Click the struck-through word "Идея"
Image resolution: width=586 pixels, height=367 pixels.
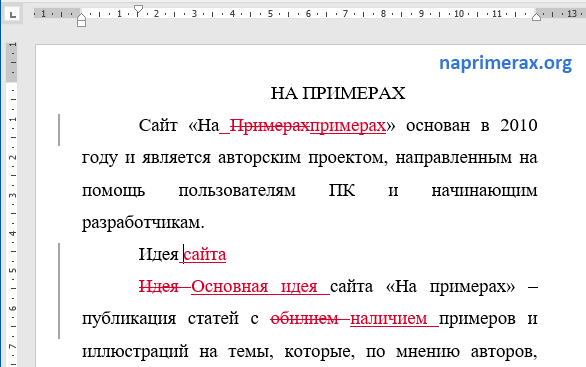(x=158, y=287)
